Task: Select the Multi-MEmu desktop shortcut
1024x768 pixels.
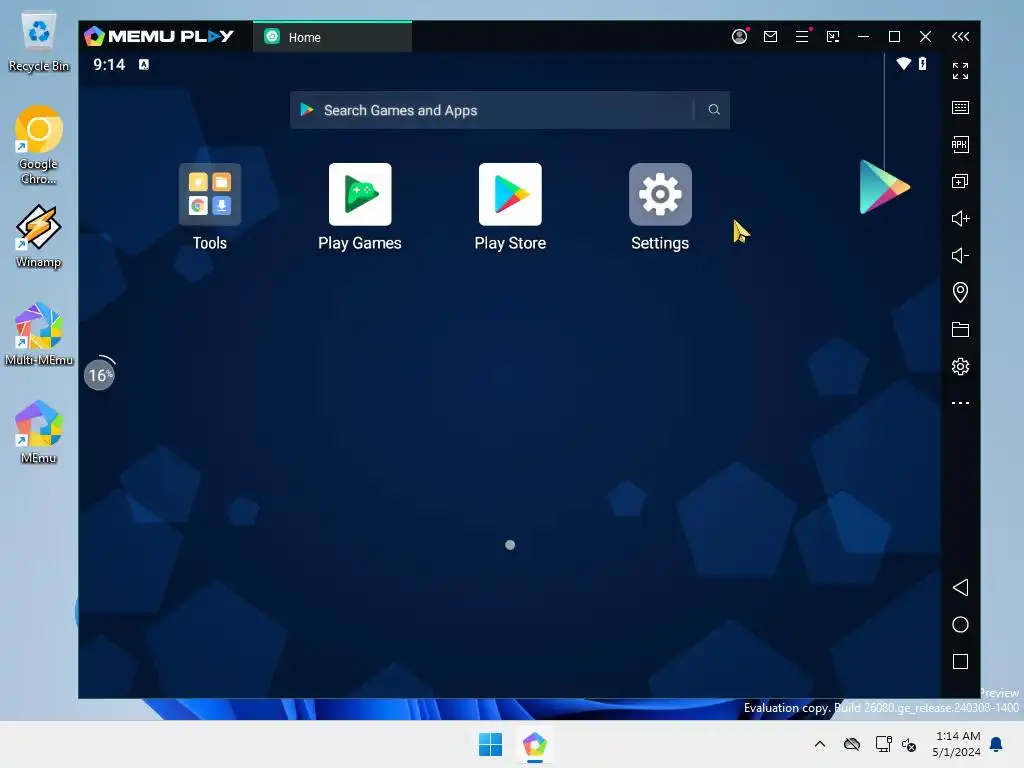Action: pos(39,334)
